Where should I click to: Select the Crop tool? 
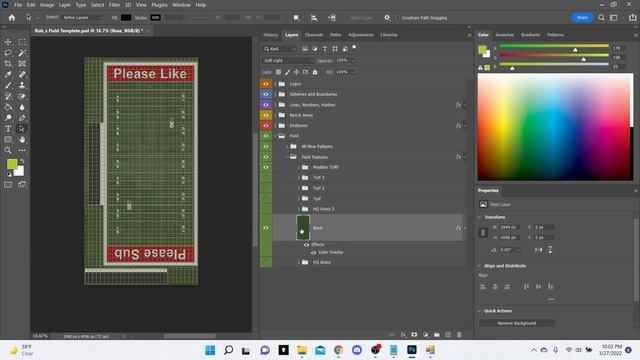[8, 64]
